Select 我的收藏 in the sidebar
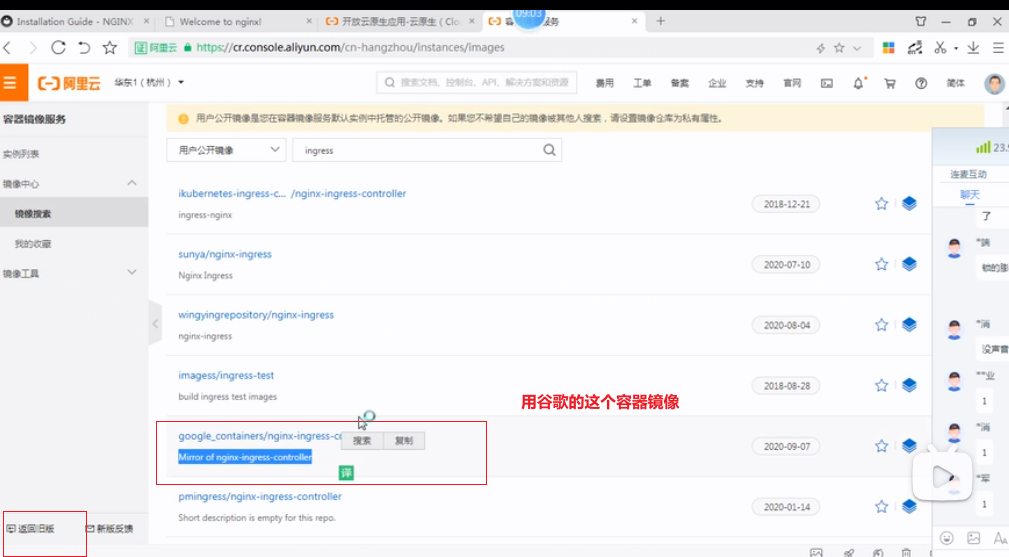Image resolution: width=1009 pixels, height=557 pixels. 33,244
